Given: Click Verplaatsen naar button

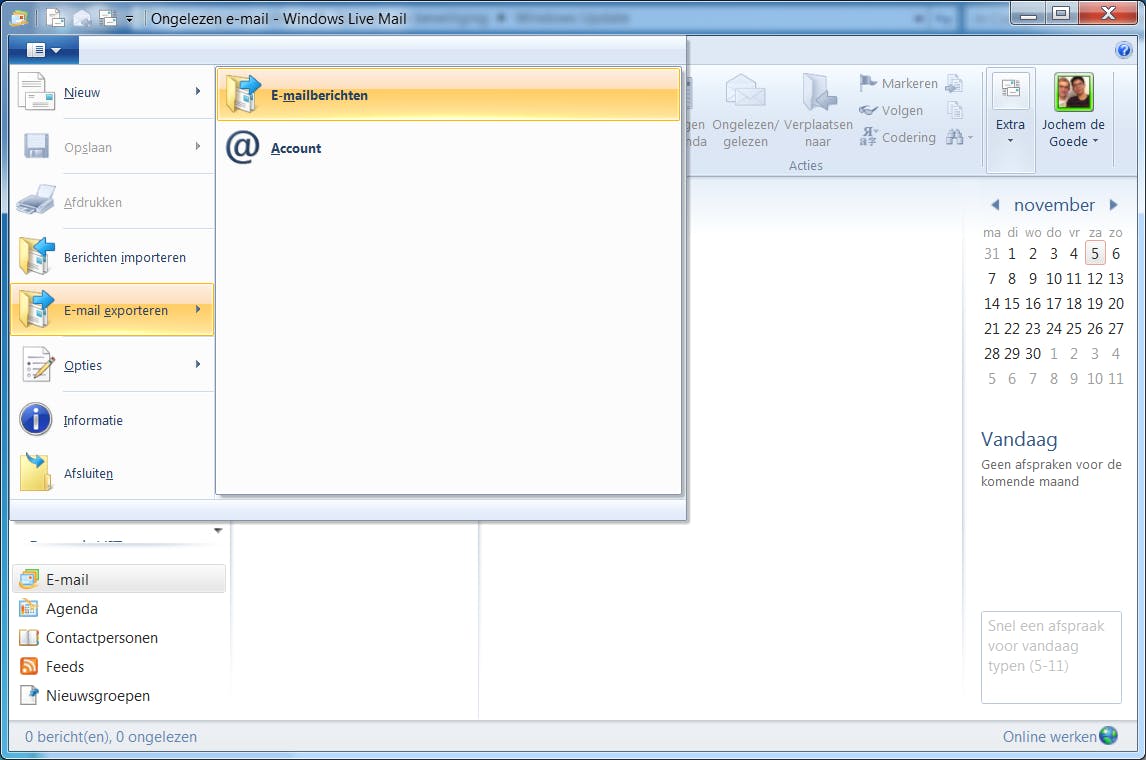Looking at the screenshot, I should coord(818,110).
